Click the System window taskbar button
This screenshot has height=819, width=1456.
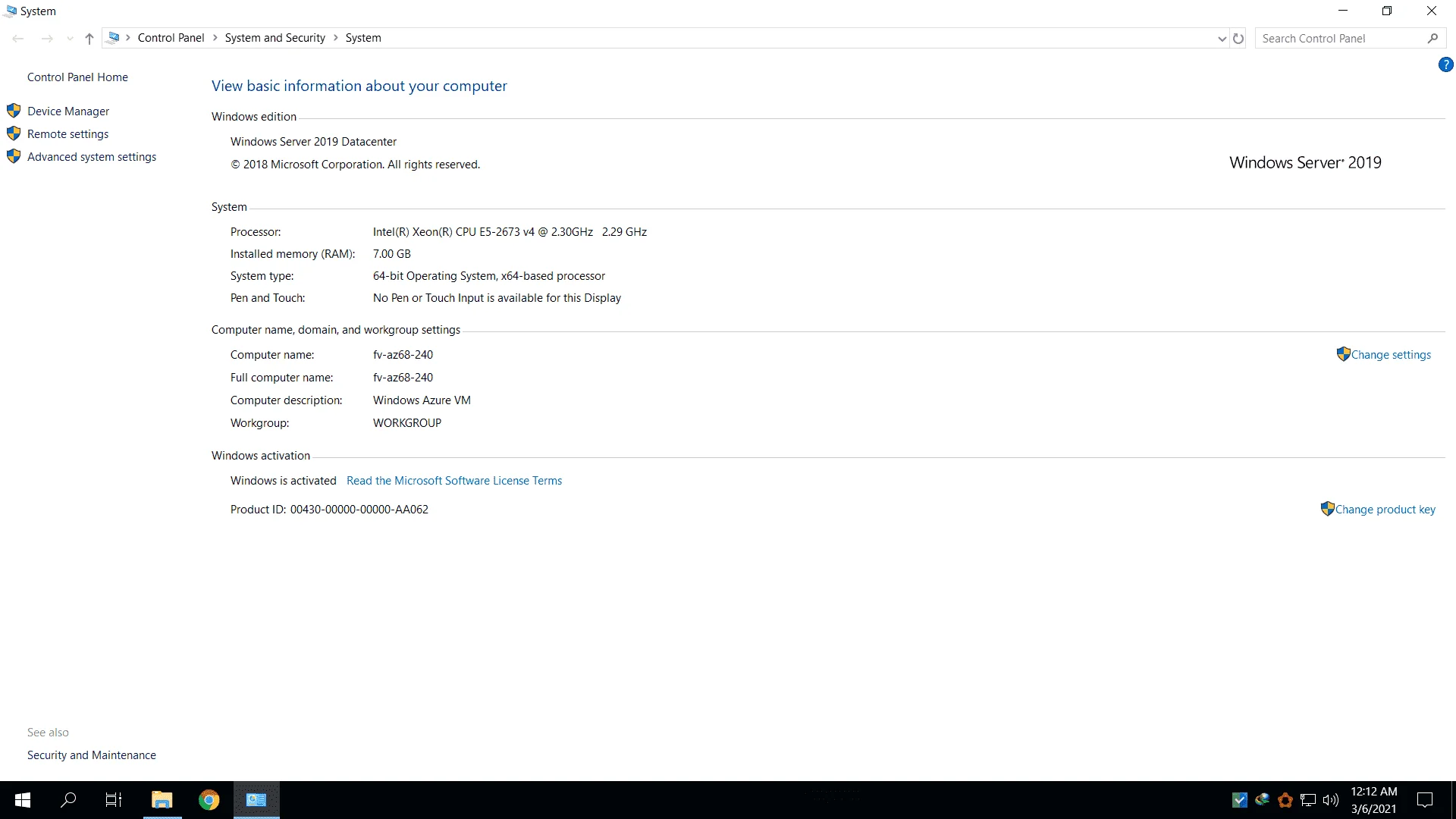256,800
